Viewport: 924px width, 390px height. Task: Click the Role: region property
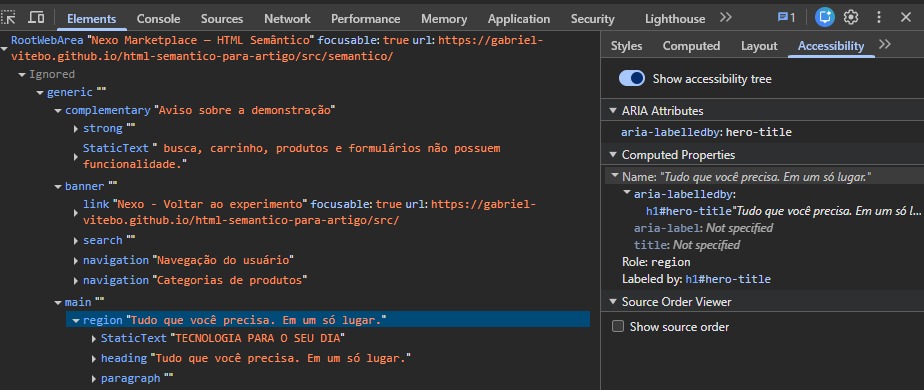click(x=656, y=262)
